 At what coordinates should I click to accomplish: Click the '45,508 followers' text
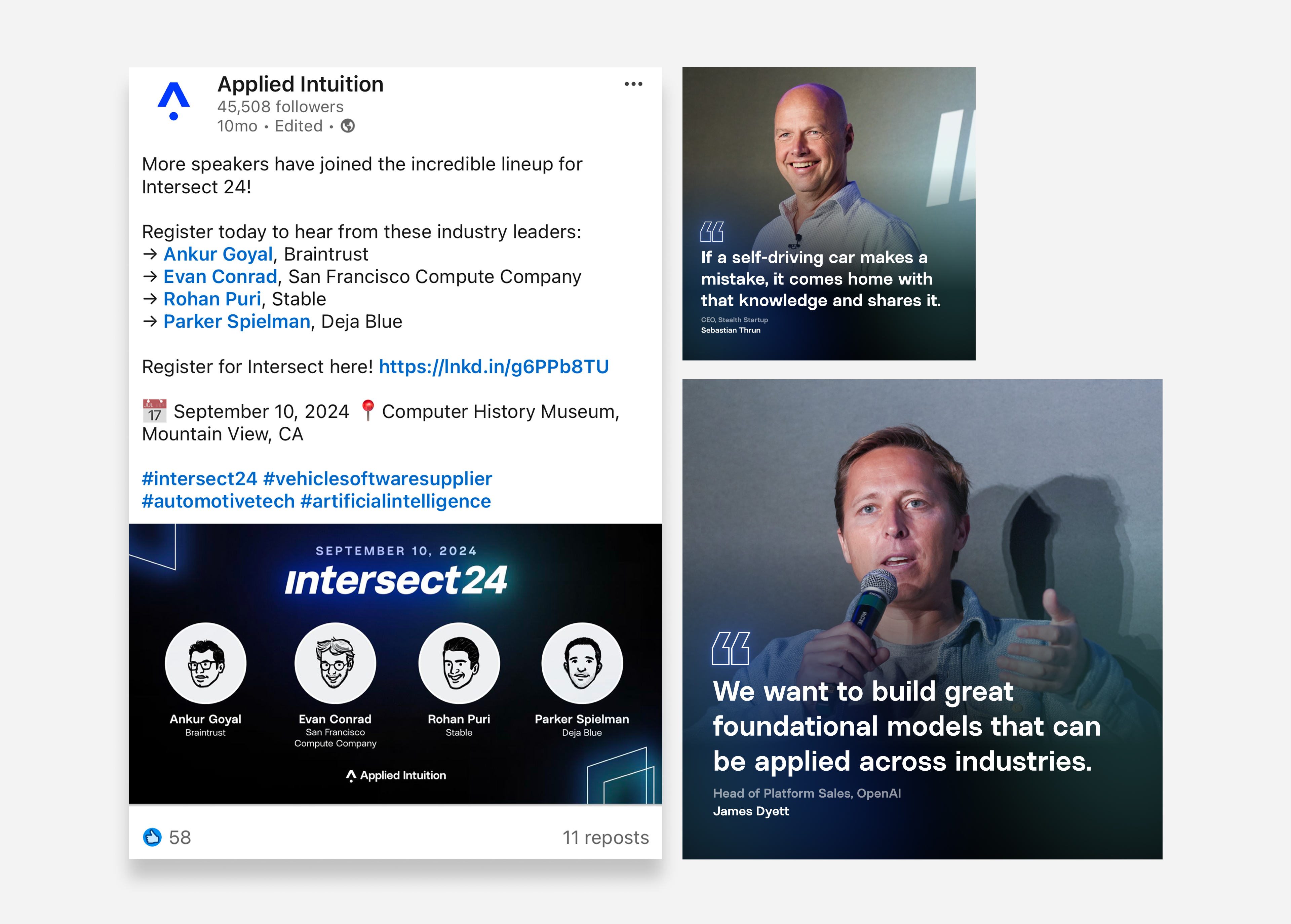point(280,106)
